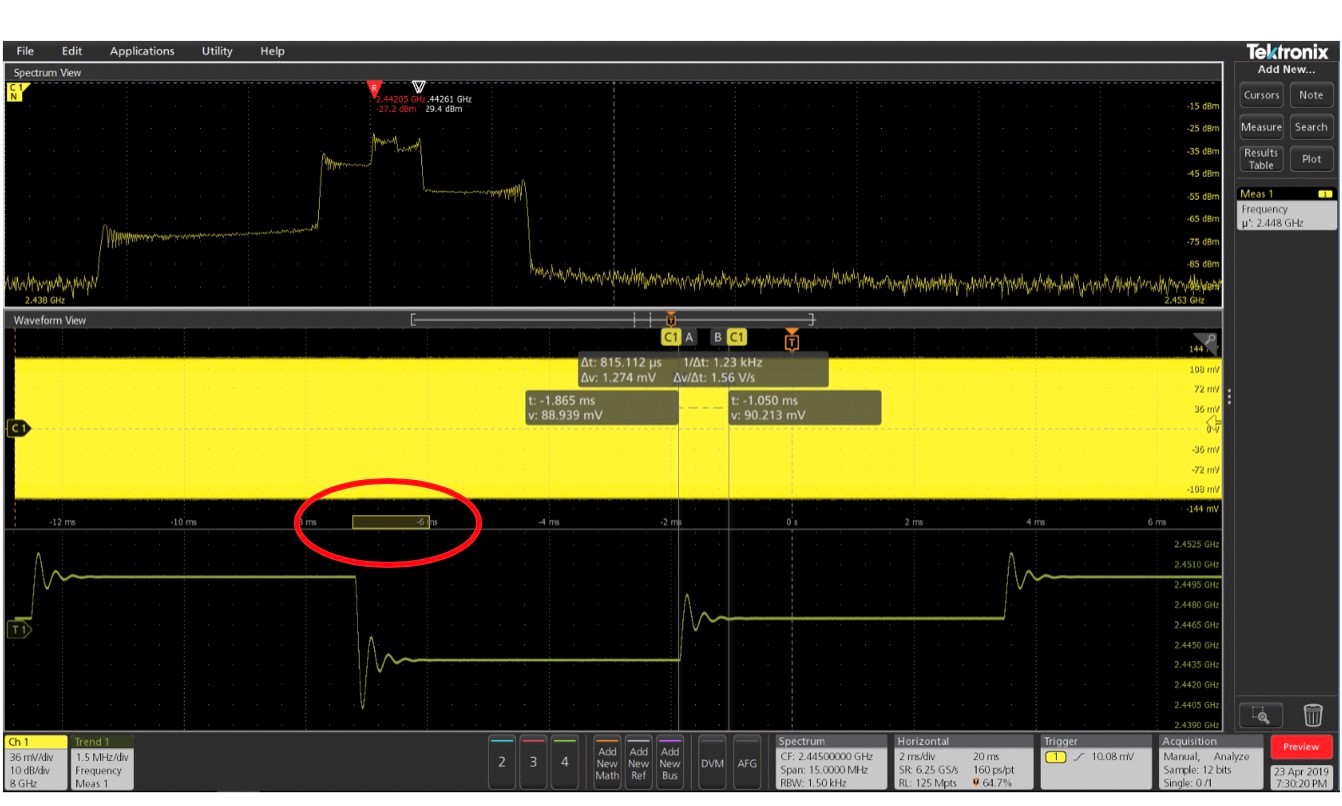Select the C1 channel handle on the waveform

pos(18,428)
